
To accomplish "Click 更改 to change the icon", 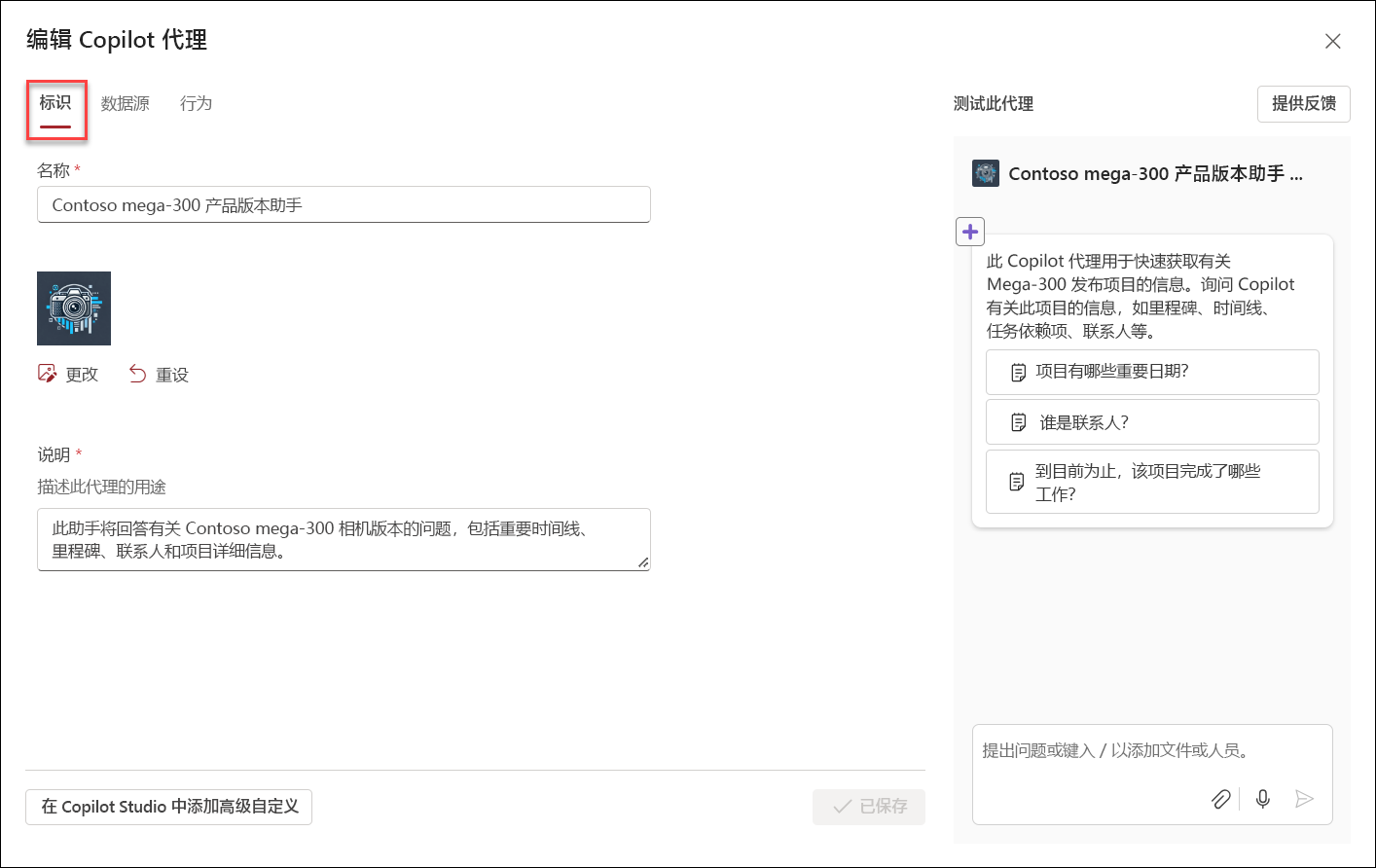I will click(68, 374).
